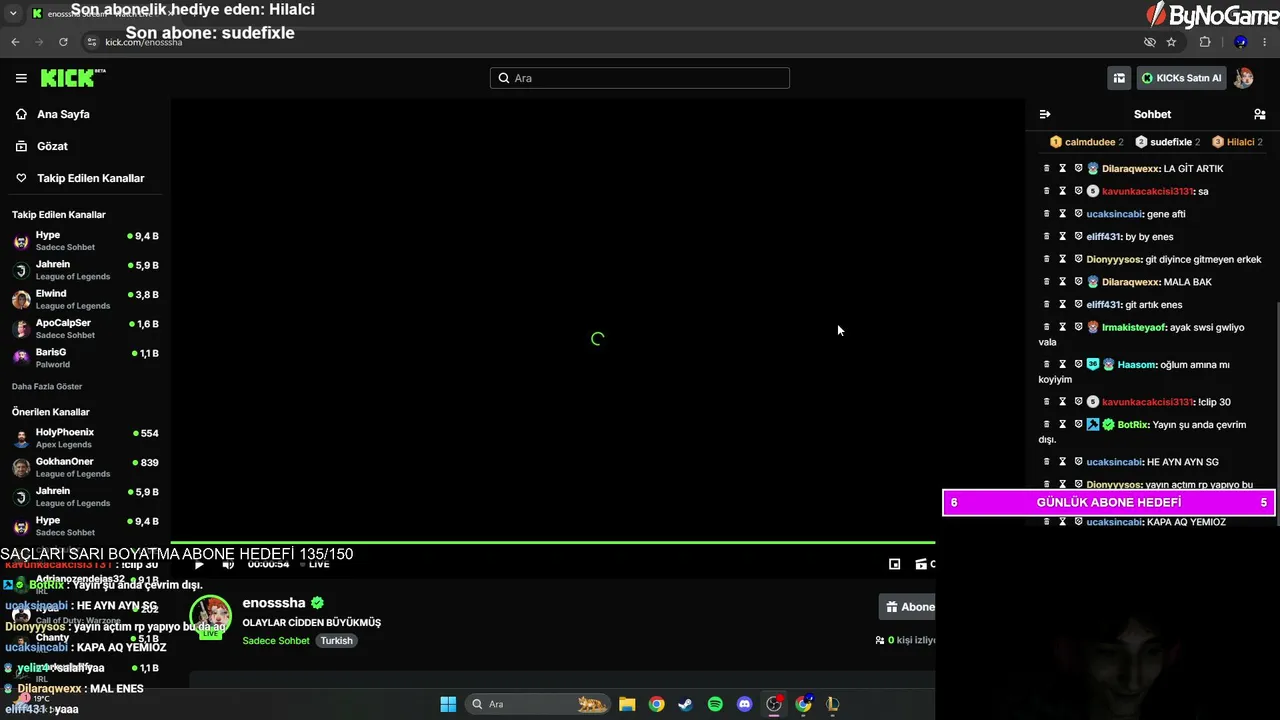The image size is (1280, 720).
Task: Click the GÜNLÜK ABONE HEDEFİ goal bar
Action: (x=1109, y=502)
